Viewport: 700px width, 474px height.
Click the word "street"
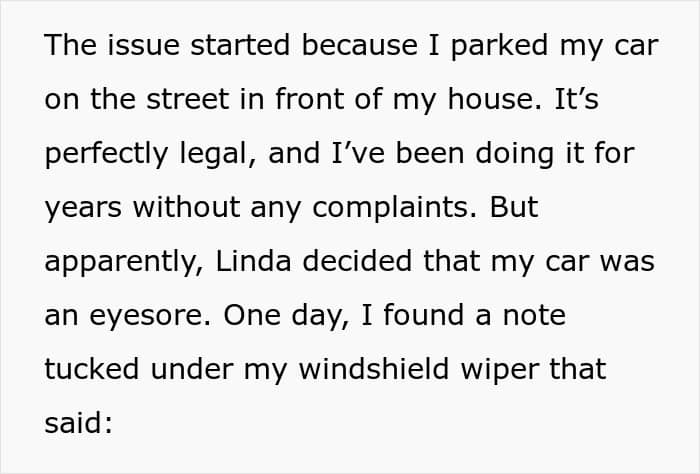[188, 99]
